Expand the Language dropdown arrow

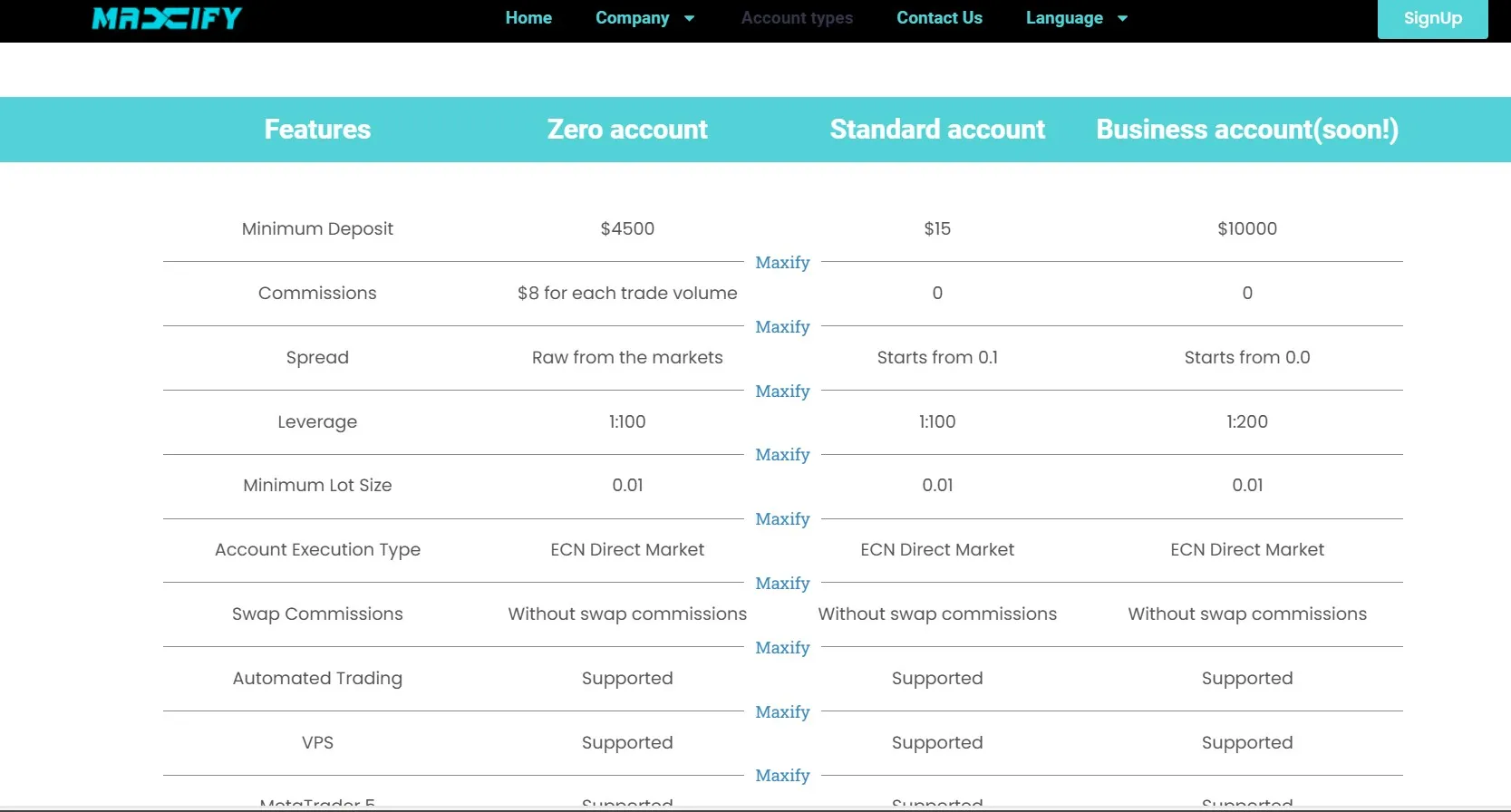click(x=1122, y=18)
